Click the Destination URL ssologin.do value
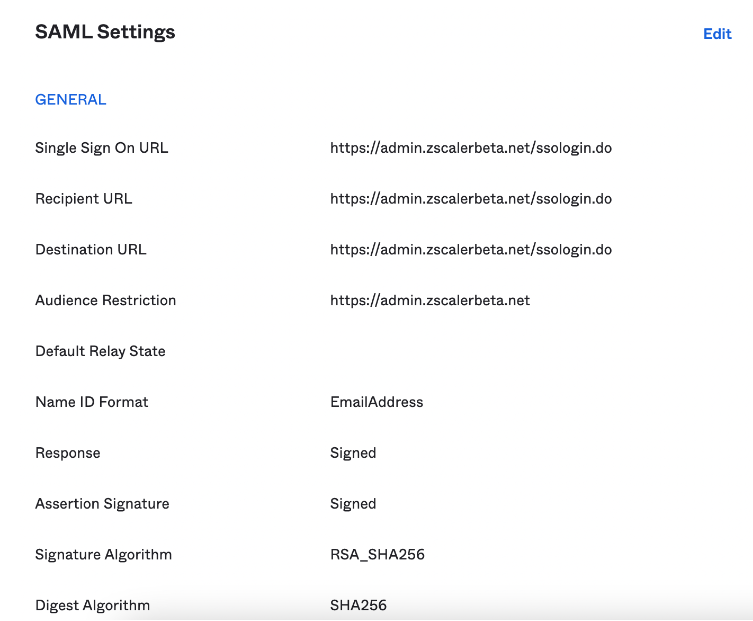This screenshot has width=753, height=621. point(470,250)
